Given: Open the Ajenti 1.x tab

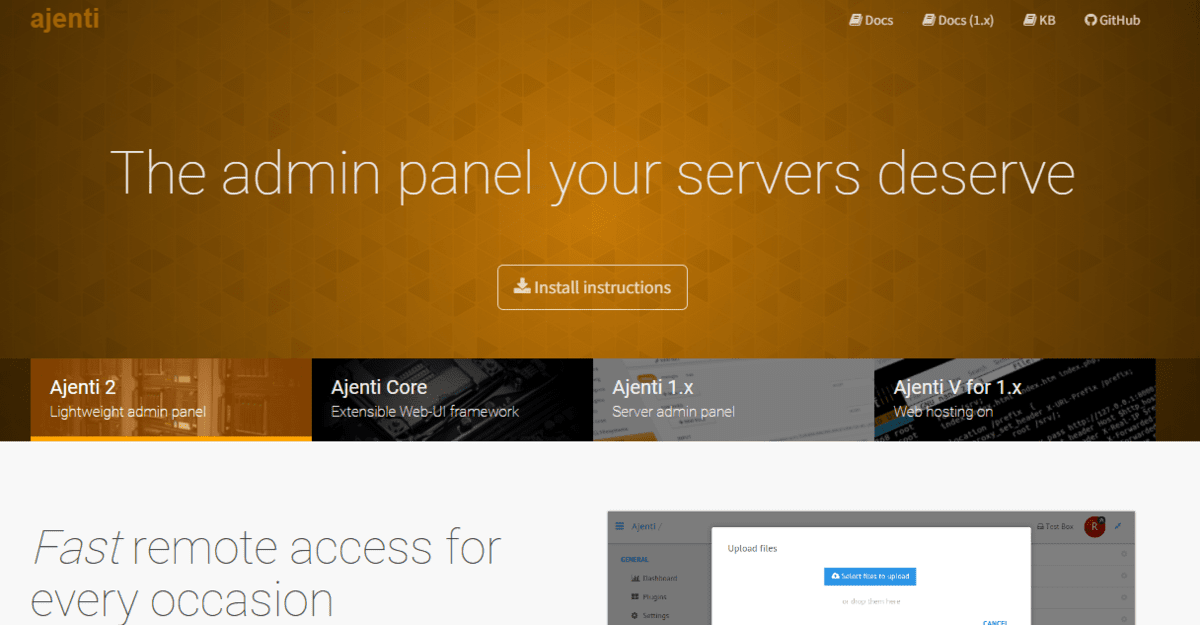Looking at the screenshot, I should [x=733, y=399].
